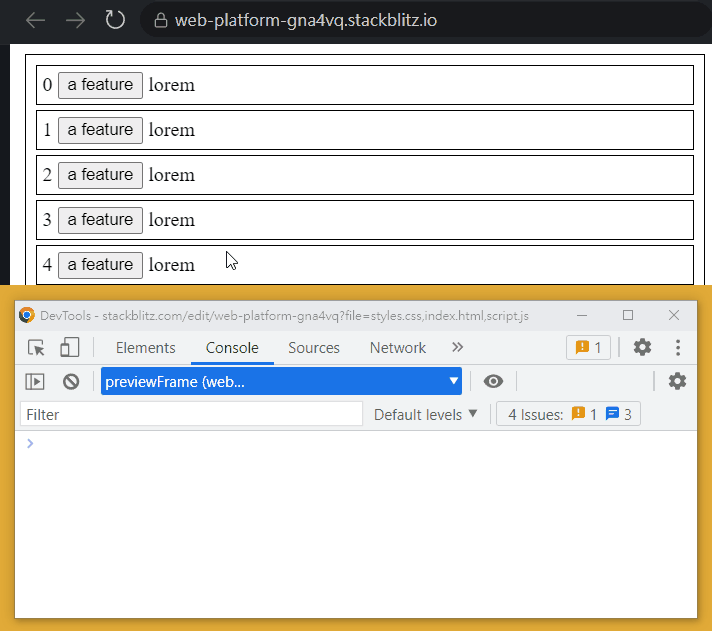
Task: Click the browser forward arrow
Action: [75, 20]
